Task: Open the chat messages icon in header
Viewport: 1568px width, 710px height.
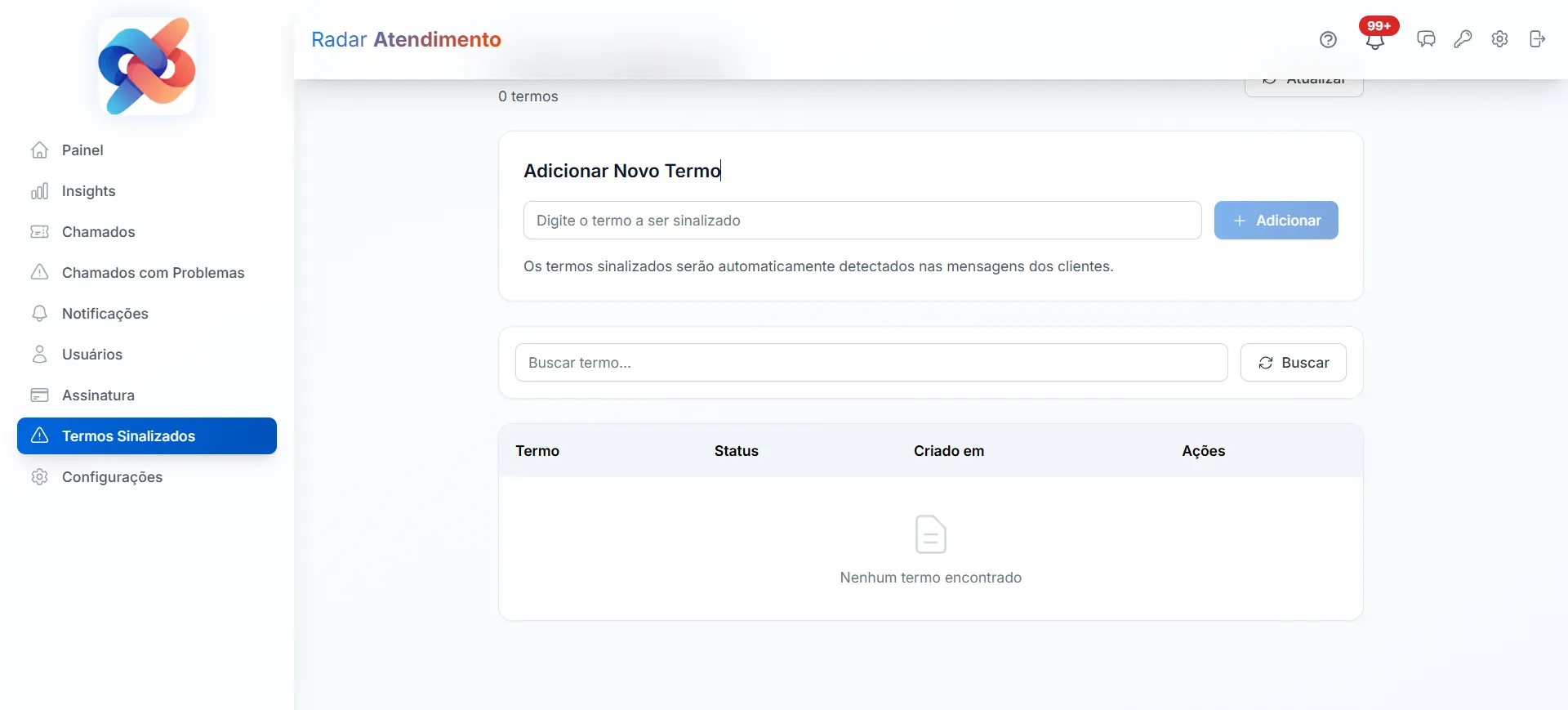Action: tap(1426, 39)
